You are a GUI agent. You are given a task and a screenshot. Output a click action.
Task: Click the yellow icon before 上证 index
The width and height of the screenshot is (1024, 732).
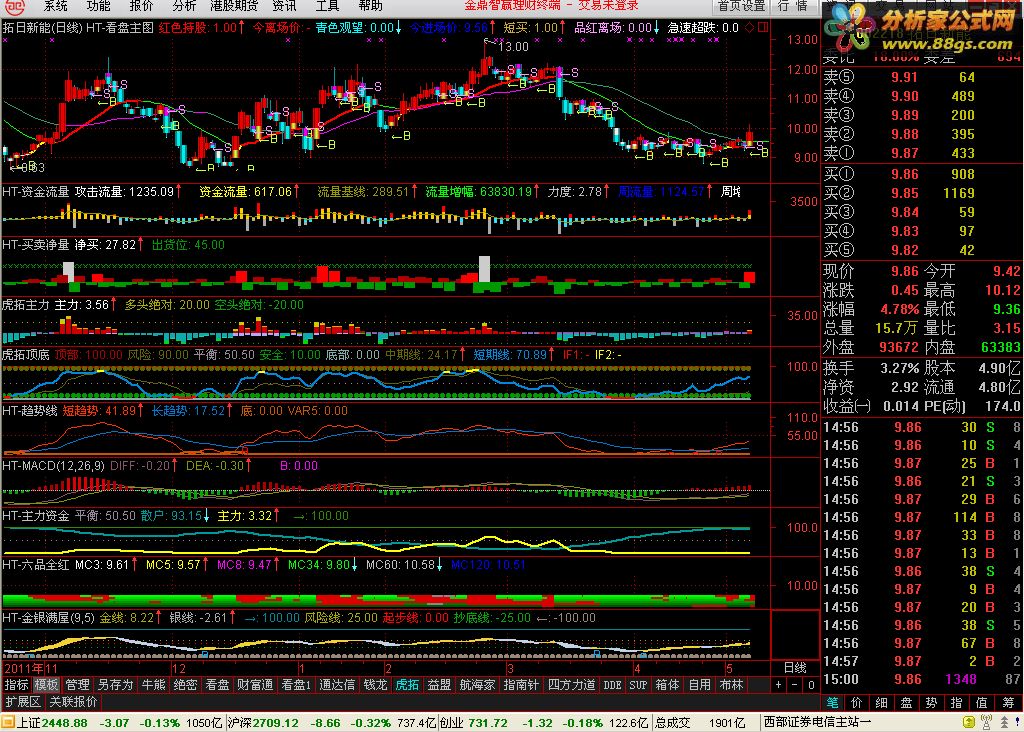point(8,722)
